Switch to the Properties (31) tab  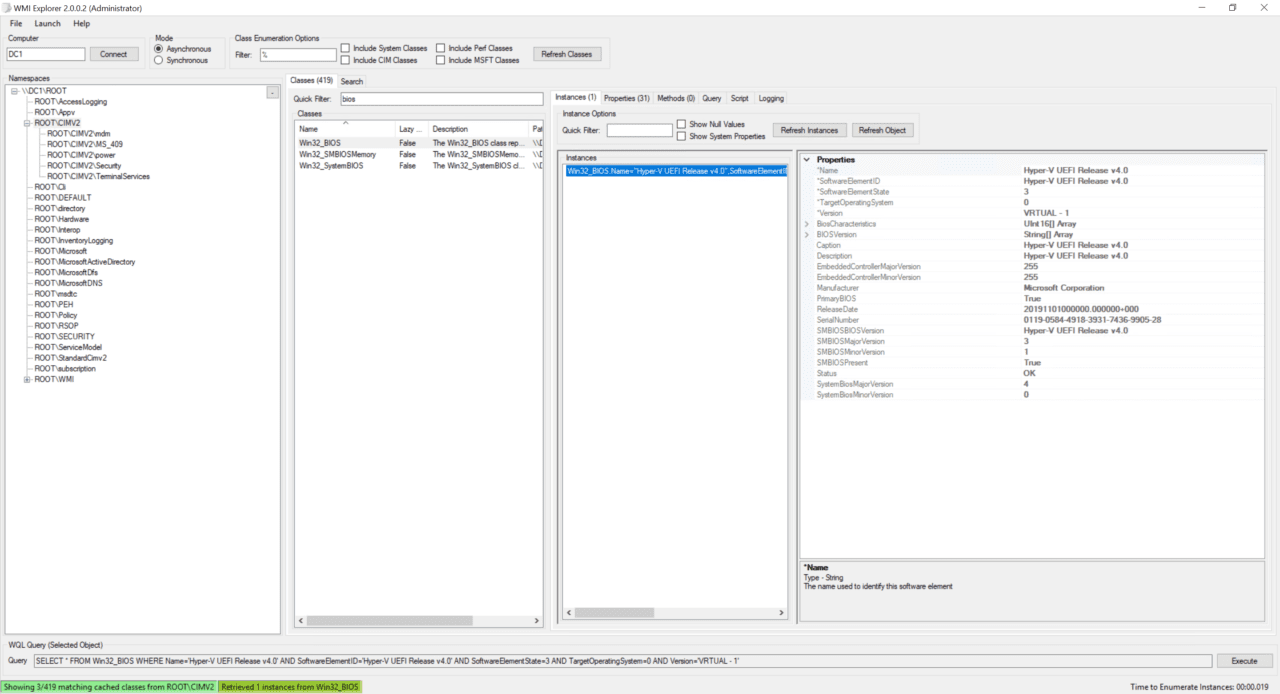(x=626, y=98)
